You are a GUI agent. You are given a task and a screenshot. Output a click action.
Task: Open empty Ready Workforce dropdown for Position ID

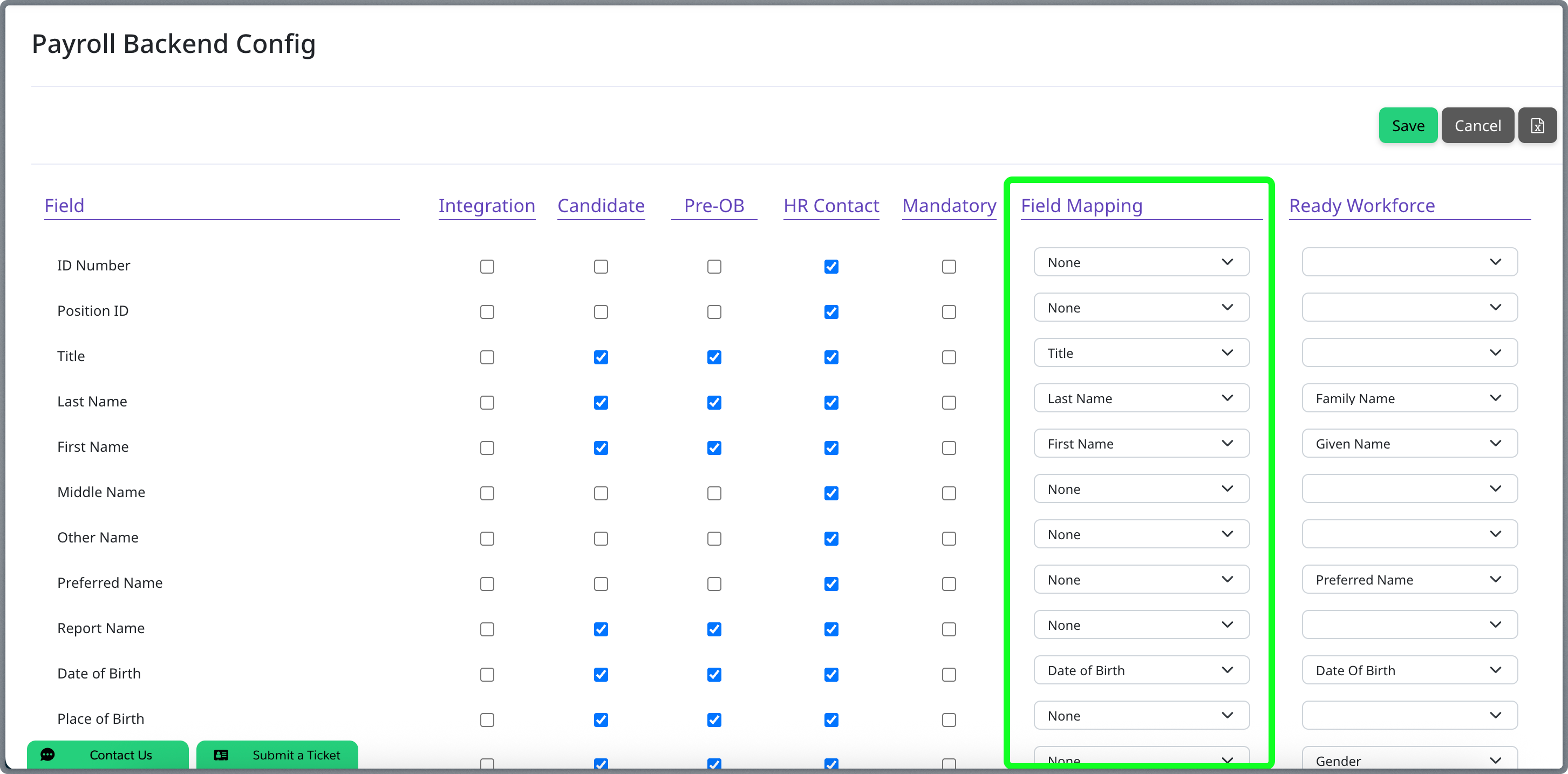coord(1409,308)
